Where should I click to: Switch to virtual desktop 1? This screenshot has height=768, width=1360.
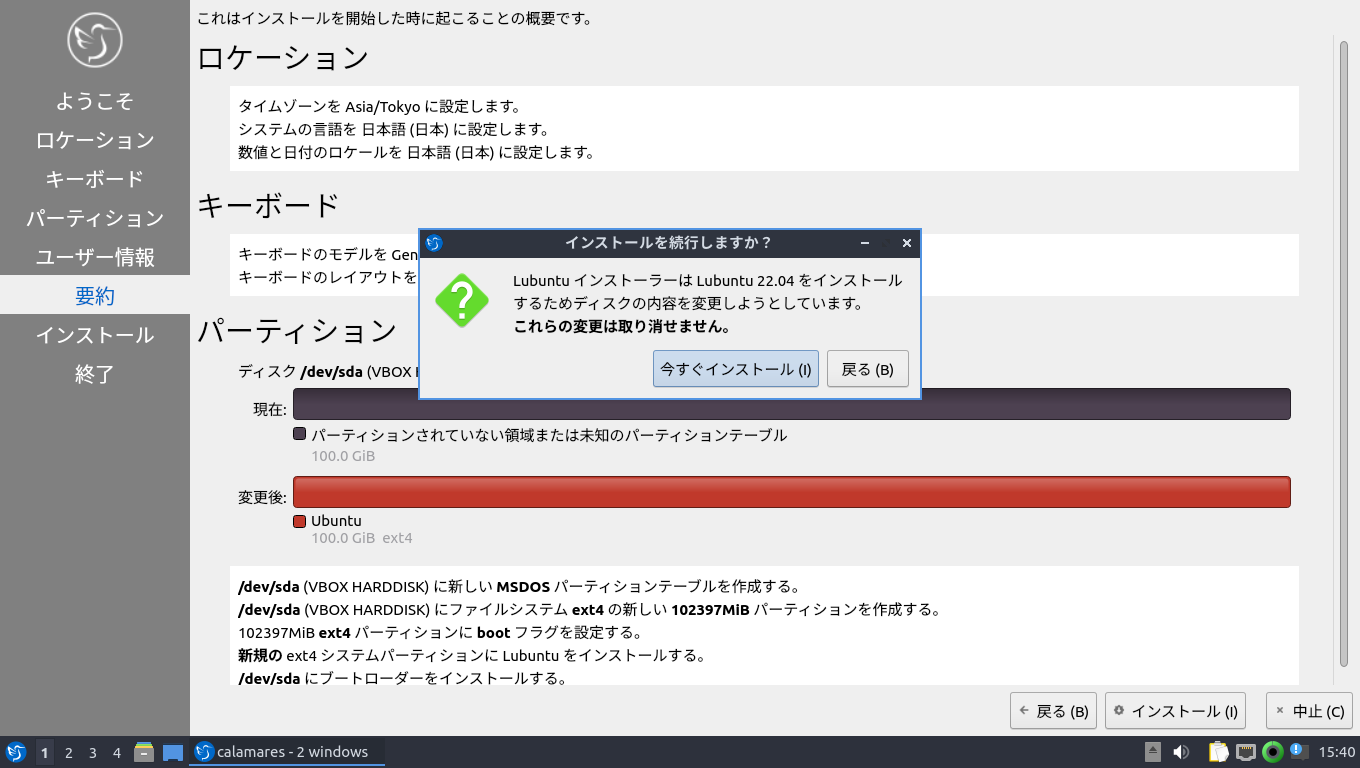(x=44, y=752)
